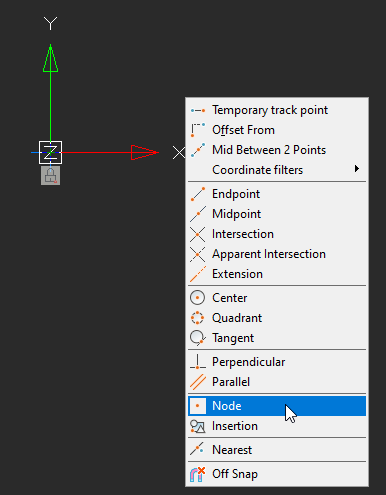Click the Y axis label

(50, 23)
